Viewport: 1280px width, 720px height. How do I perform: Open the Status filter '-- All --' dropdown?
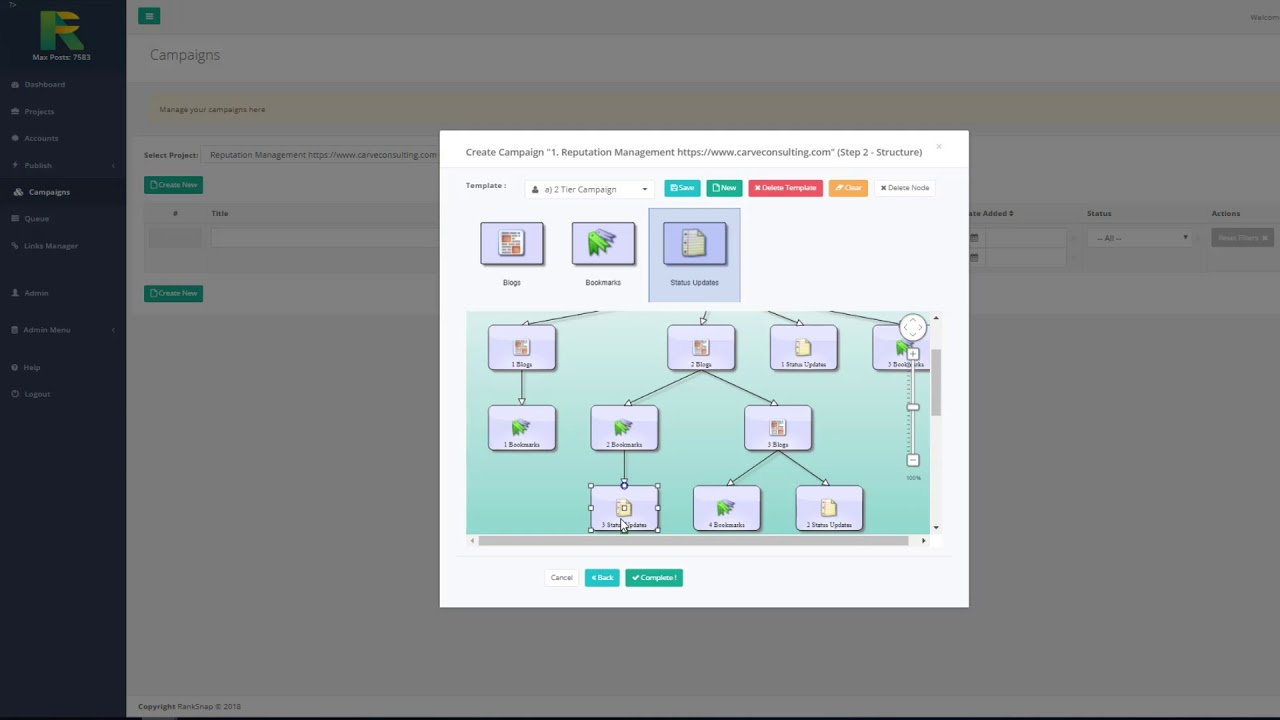[1142, 238]
